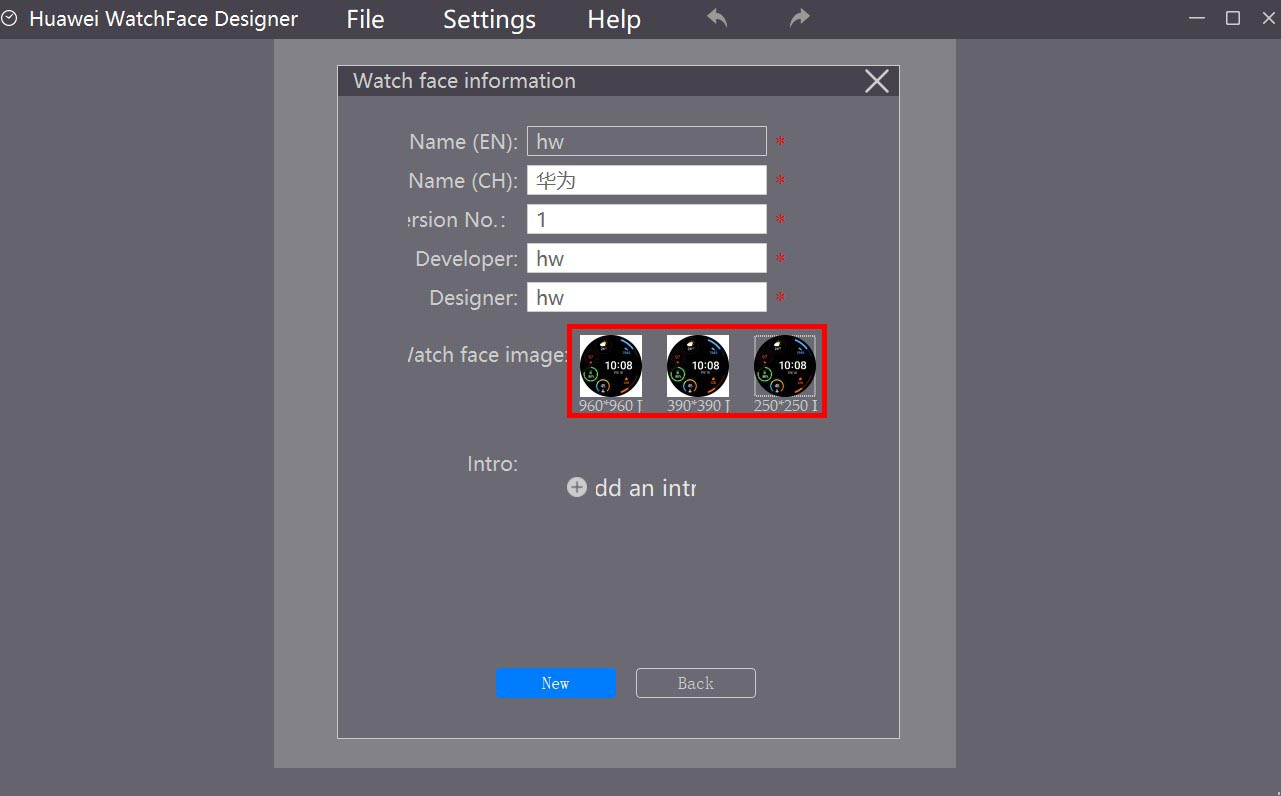
Task: Close the Watch face information dialog
Action: click(877, 81)
